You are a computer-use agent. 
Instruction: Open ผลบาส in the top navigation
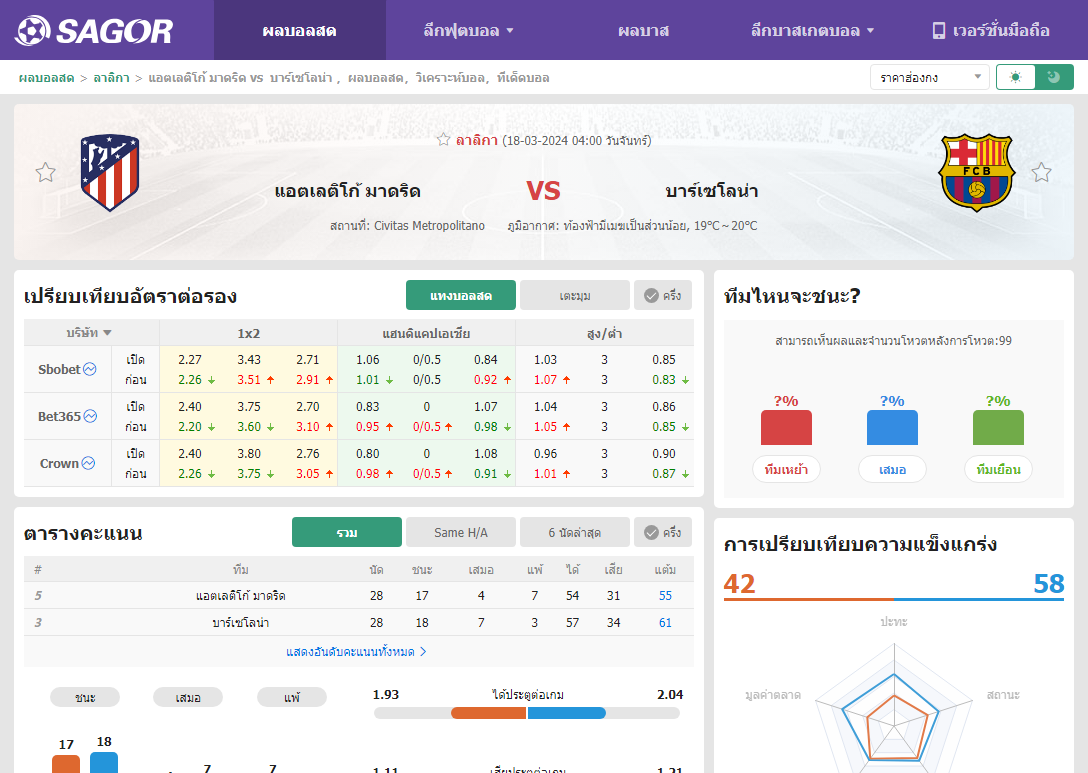(643, 31)
